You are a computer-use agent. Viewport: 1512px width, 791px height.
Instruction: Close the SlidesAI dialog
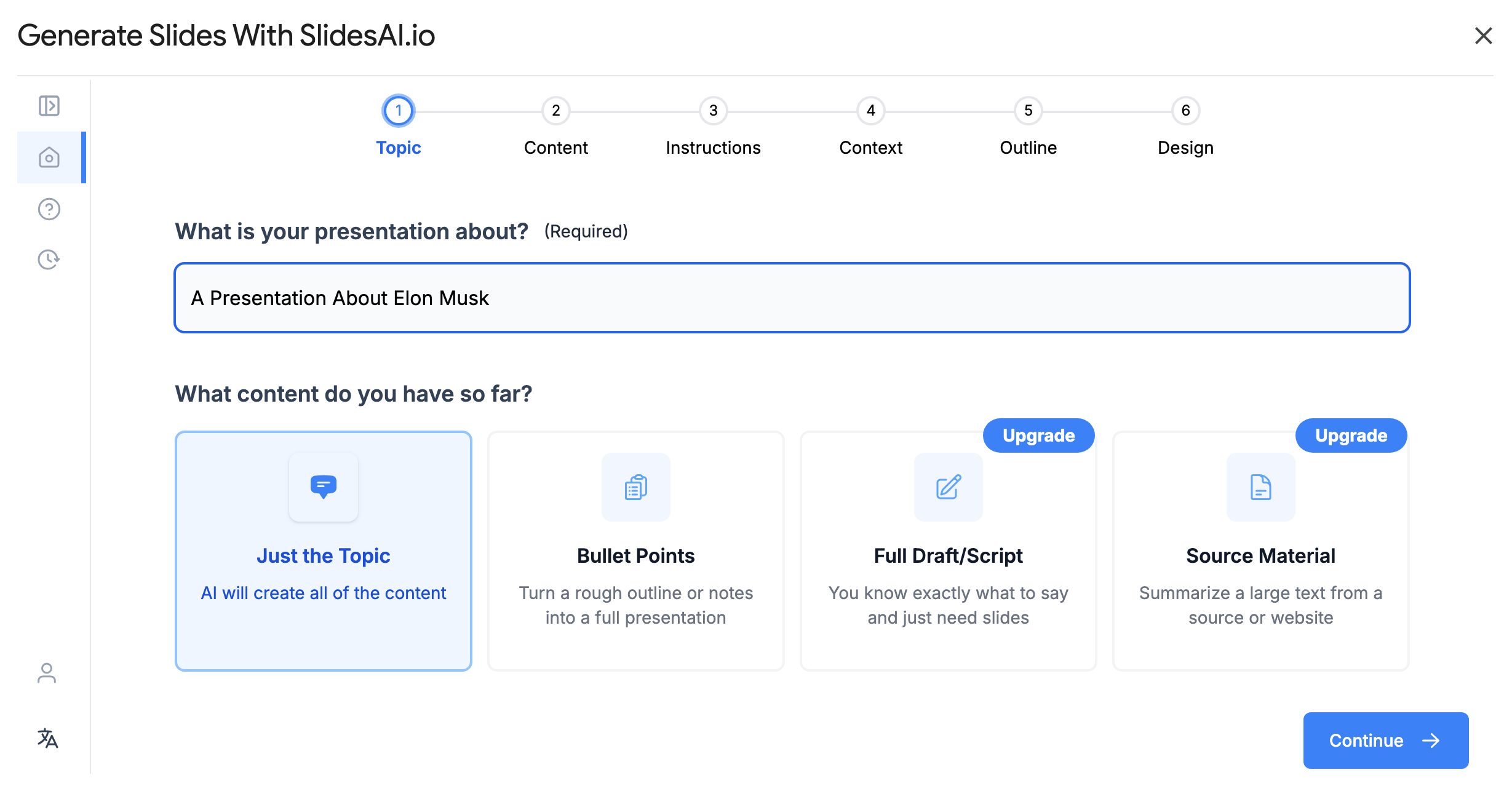[x=1483, y=36]
